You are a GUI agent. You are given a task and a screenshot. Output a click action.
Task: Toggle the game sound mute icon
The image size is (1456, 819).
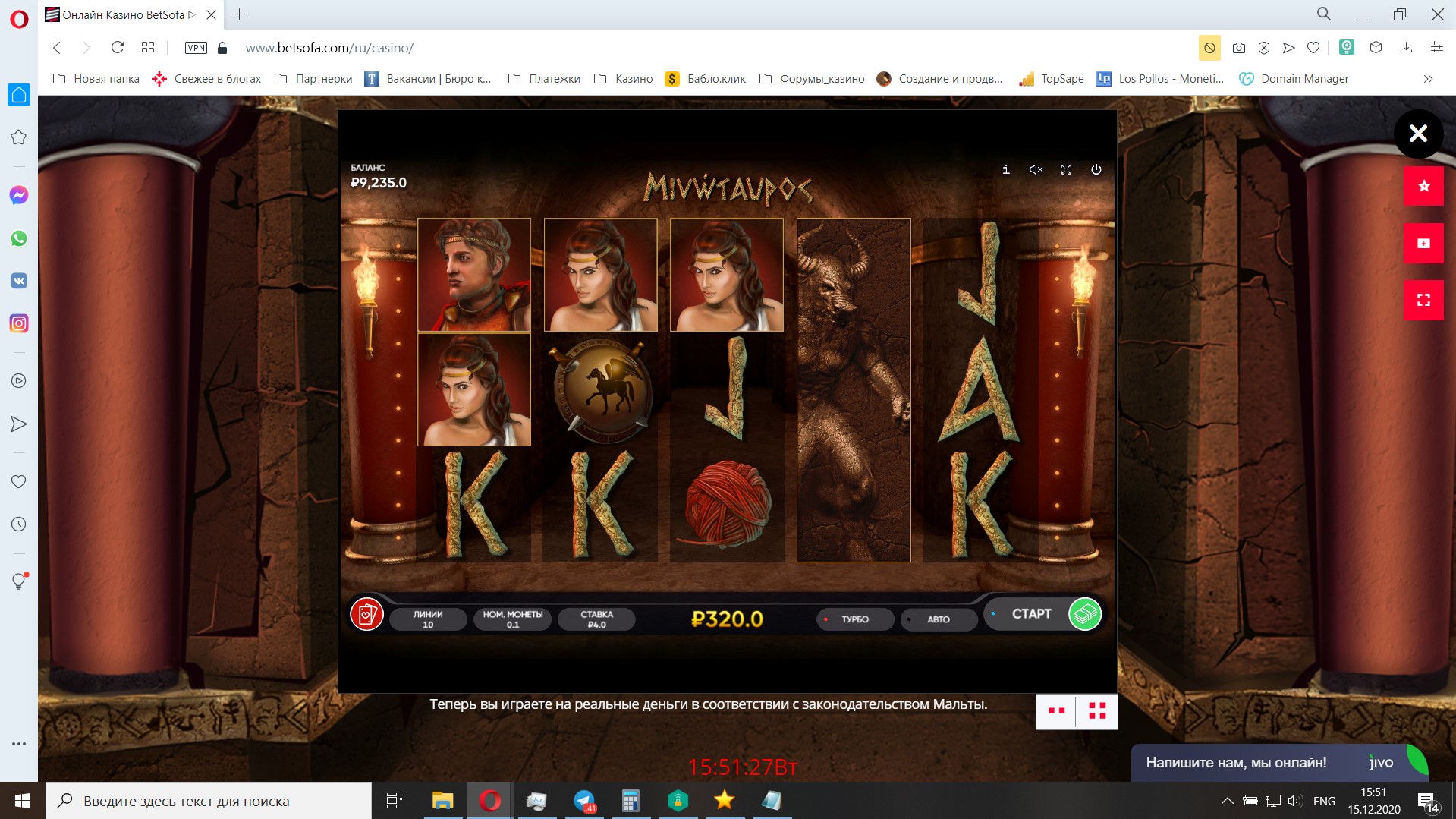1036,169
